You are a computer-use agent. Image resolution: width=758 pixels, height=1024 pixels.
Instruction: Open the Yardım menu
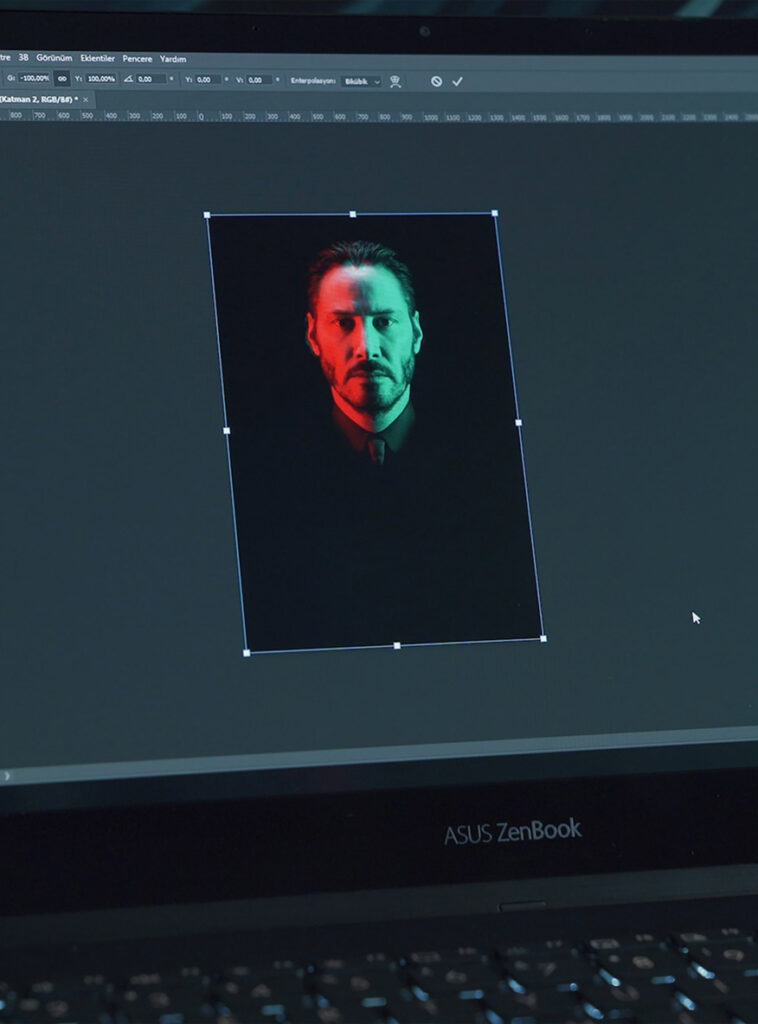tap(173, 59)
